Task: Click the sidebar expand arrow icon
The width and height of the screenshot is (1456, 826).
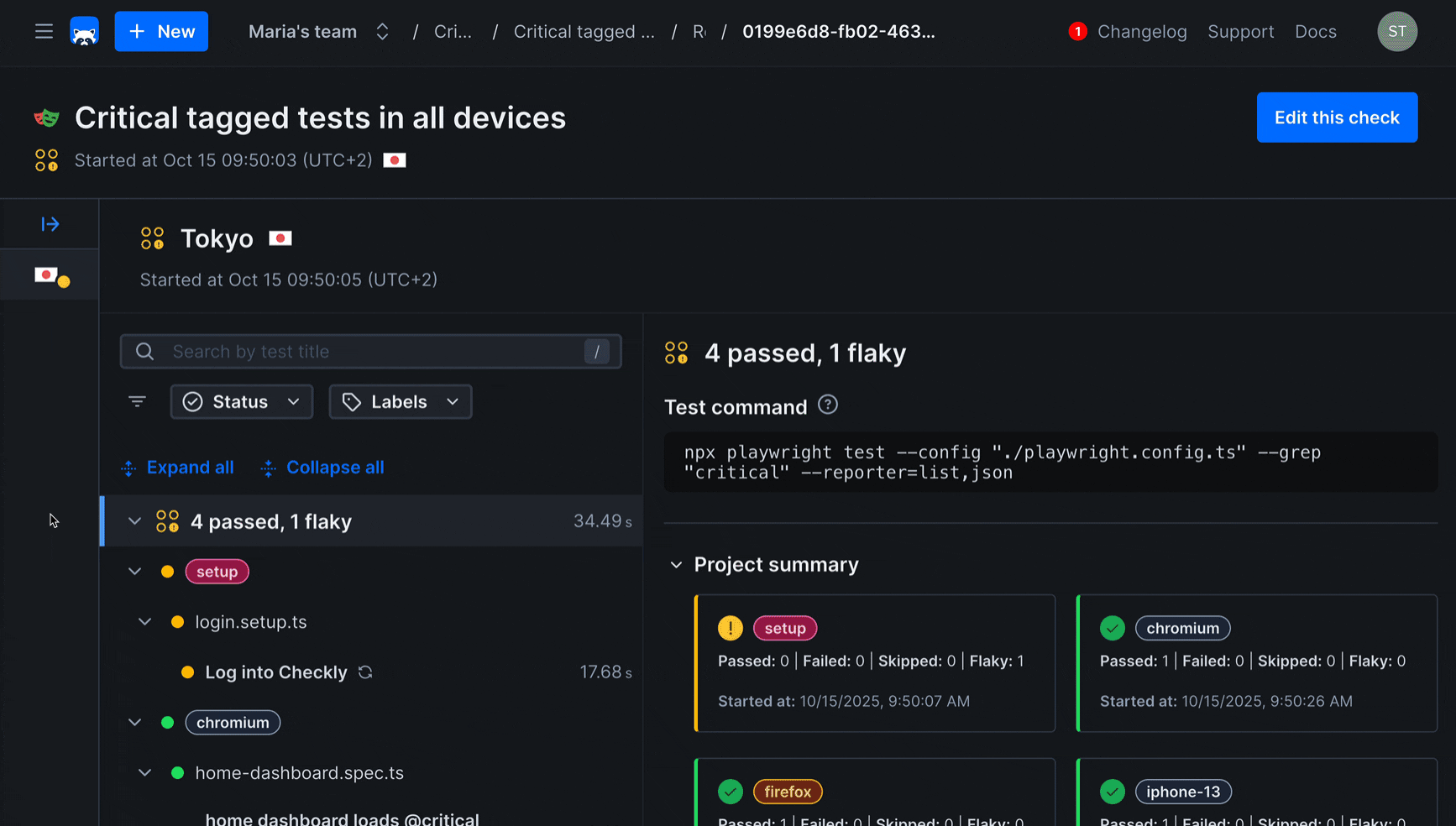Action: (x=50, y=223)
